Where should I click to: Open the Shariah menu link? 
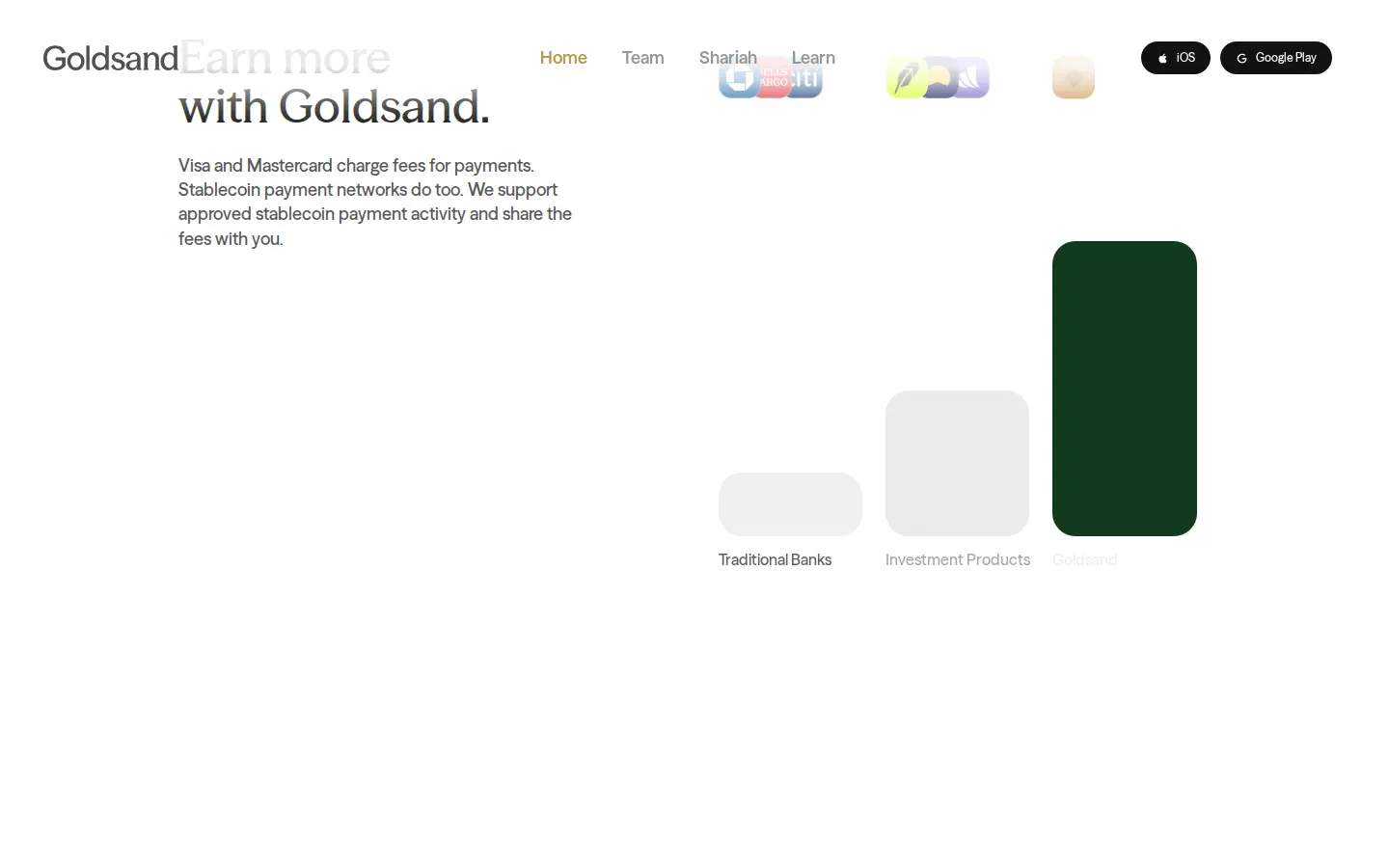(727, 58)
